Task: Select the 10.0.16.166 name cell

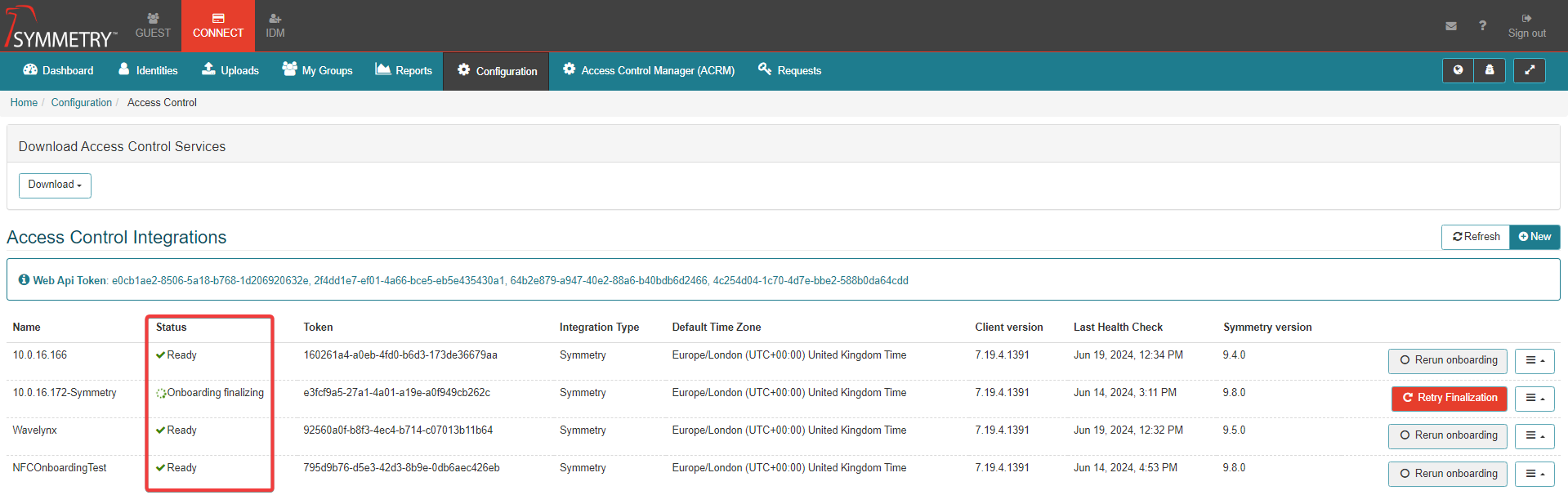Action: click(40, 355)
